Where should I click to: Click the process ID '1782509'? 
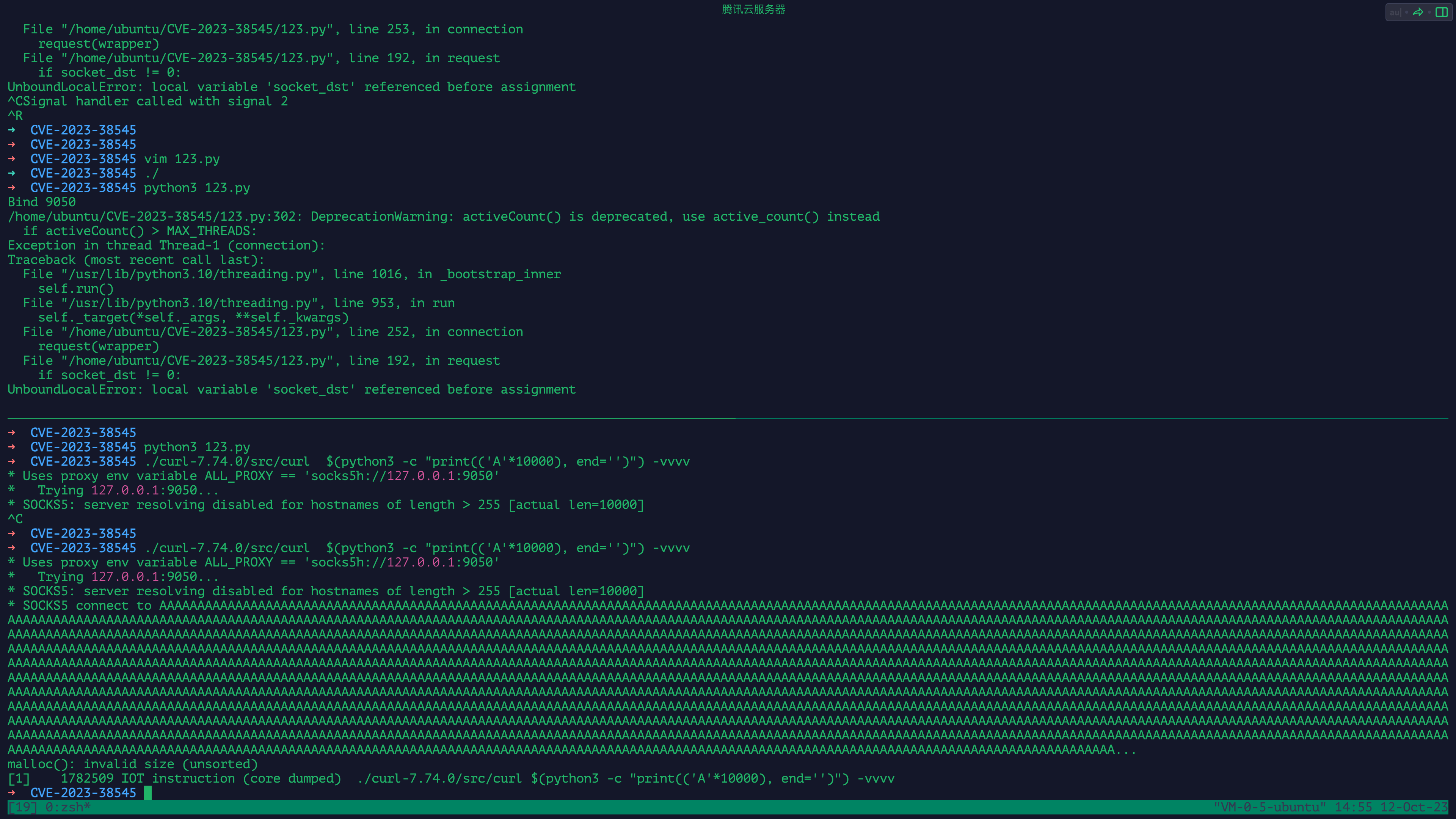tap(87, 778)
